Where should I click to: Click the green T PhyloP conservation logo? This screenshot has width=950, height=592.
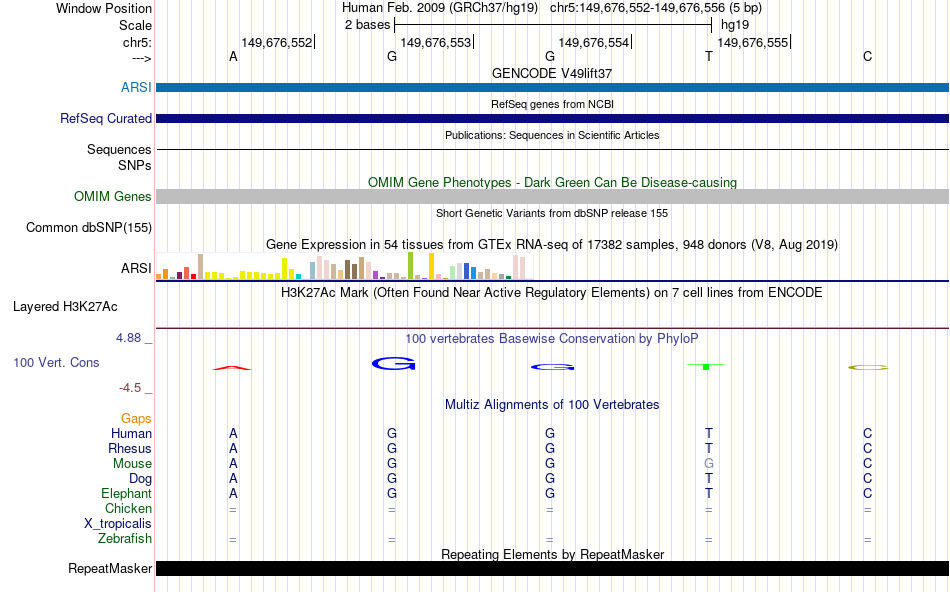pyautogui.click(x=706, y=367)
